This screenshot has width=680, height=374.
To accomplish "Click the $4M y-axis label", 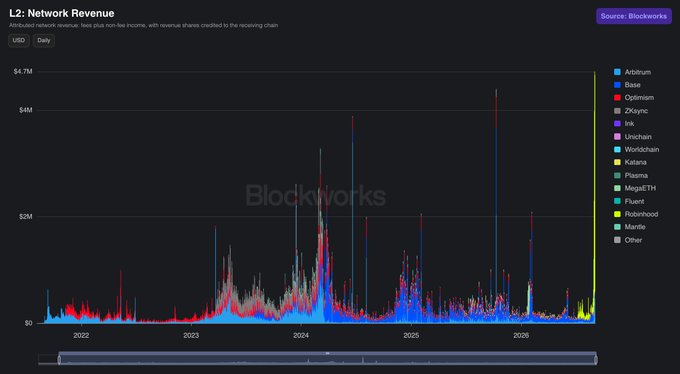I will pos(26,110).
